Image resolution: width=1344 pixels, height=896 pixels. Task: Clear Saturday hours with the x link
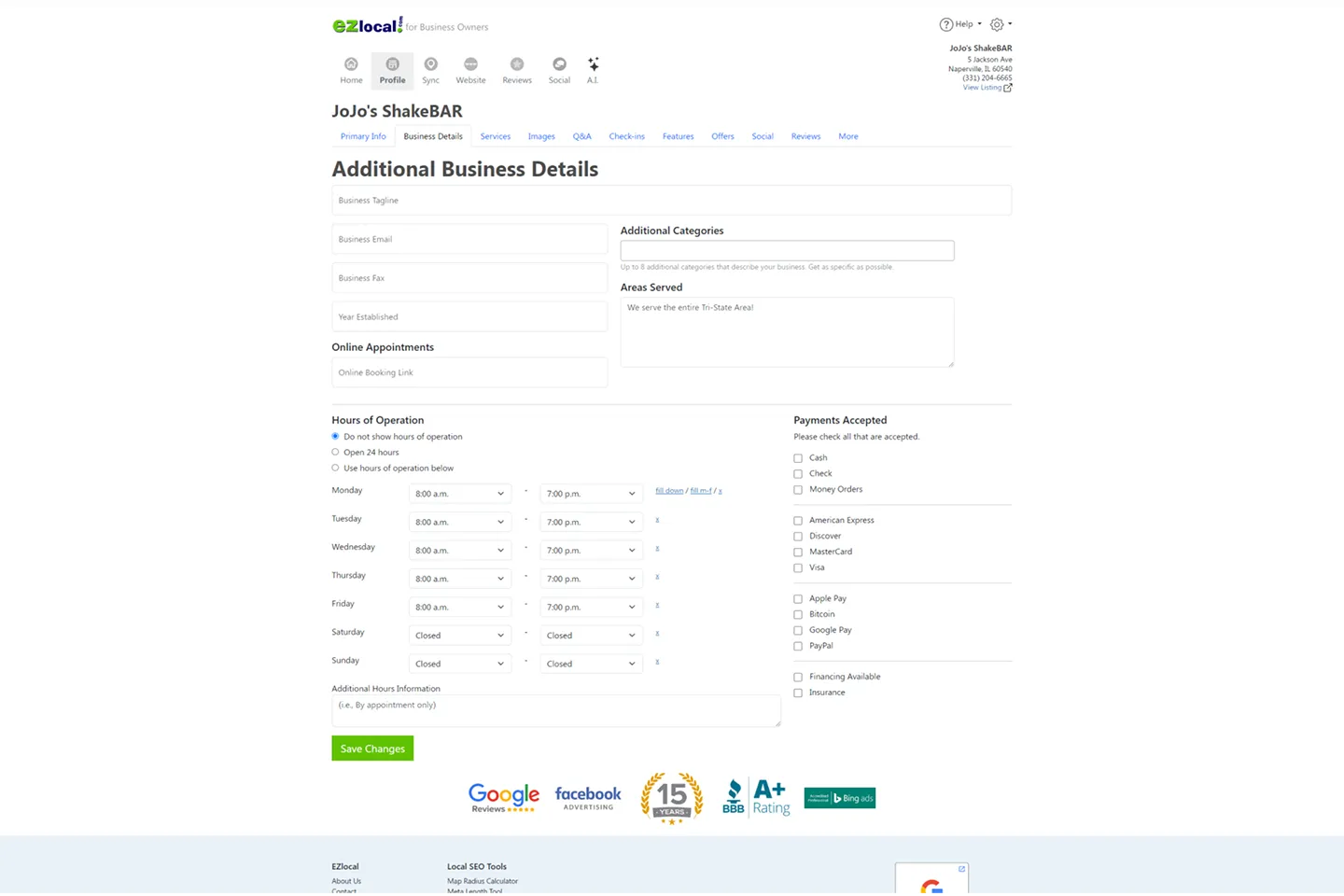[657, 633]
